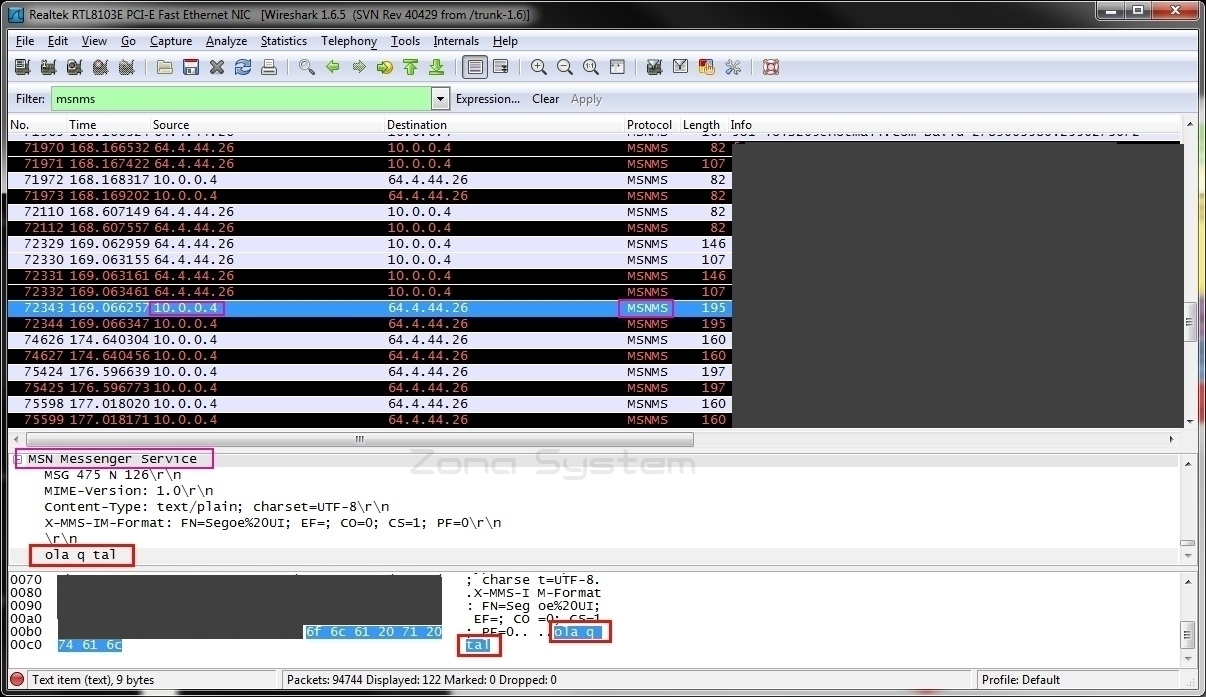Edit display filters icon

[681, 67]
